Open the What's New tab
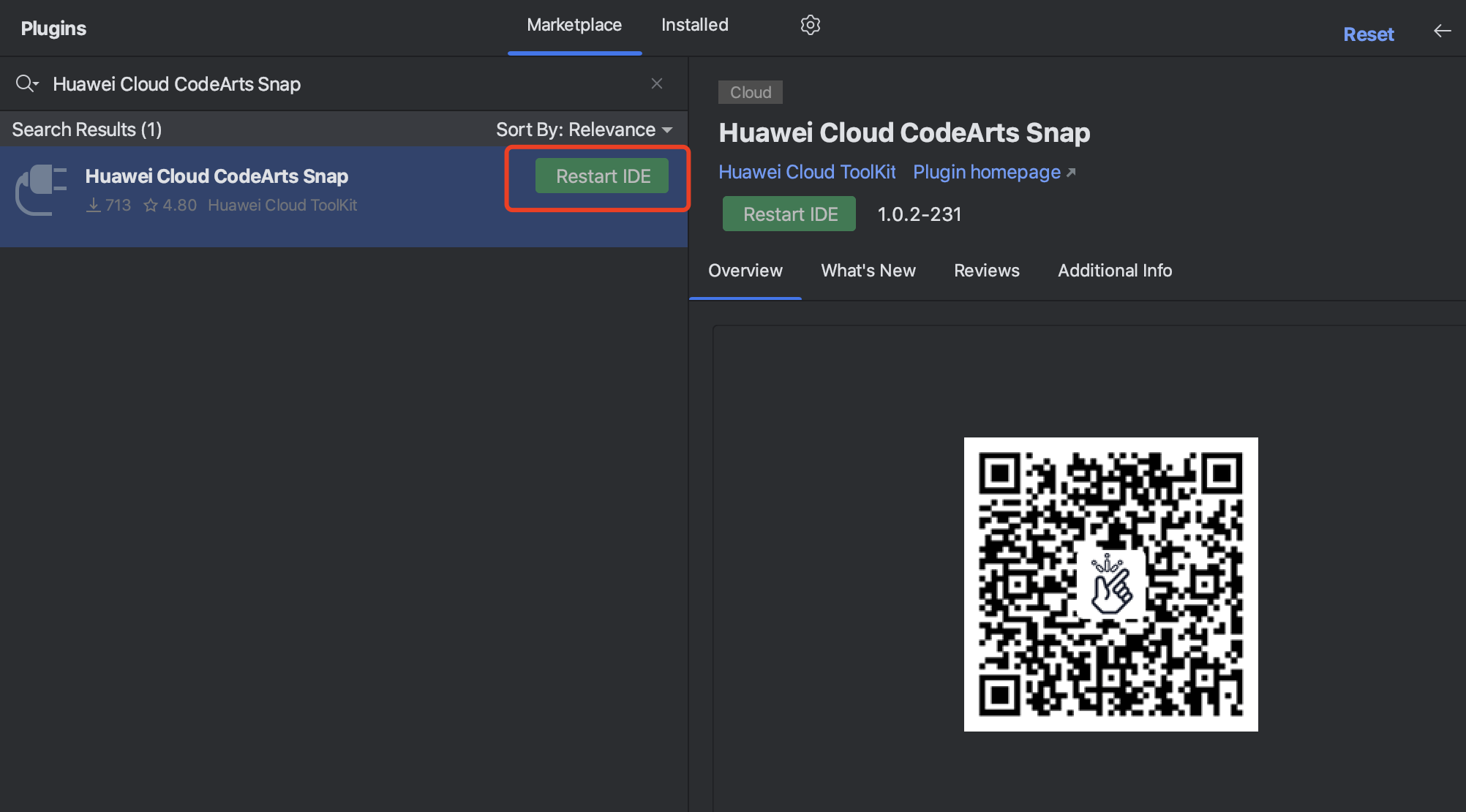The height and width of the screenshot is (812, 1466). point(868,271)
